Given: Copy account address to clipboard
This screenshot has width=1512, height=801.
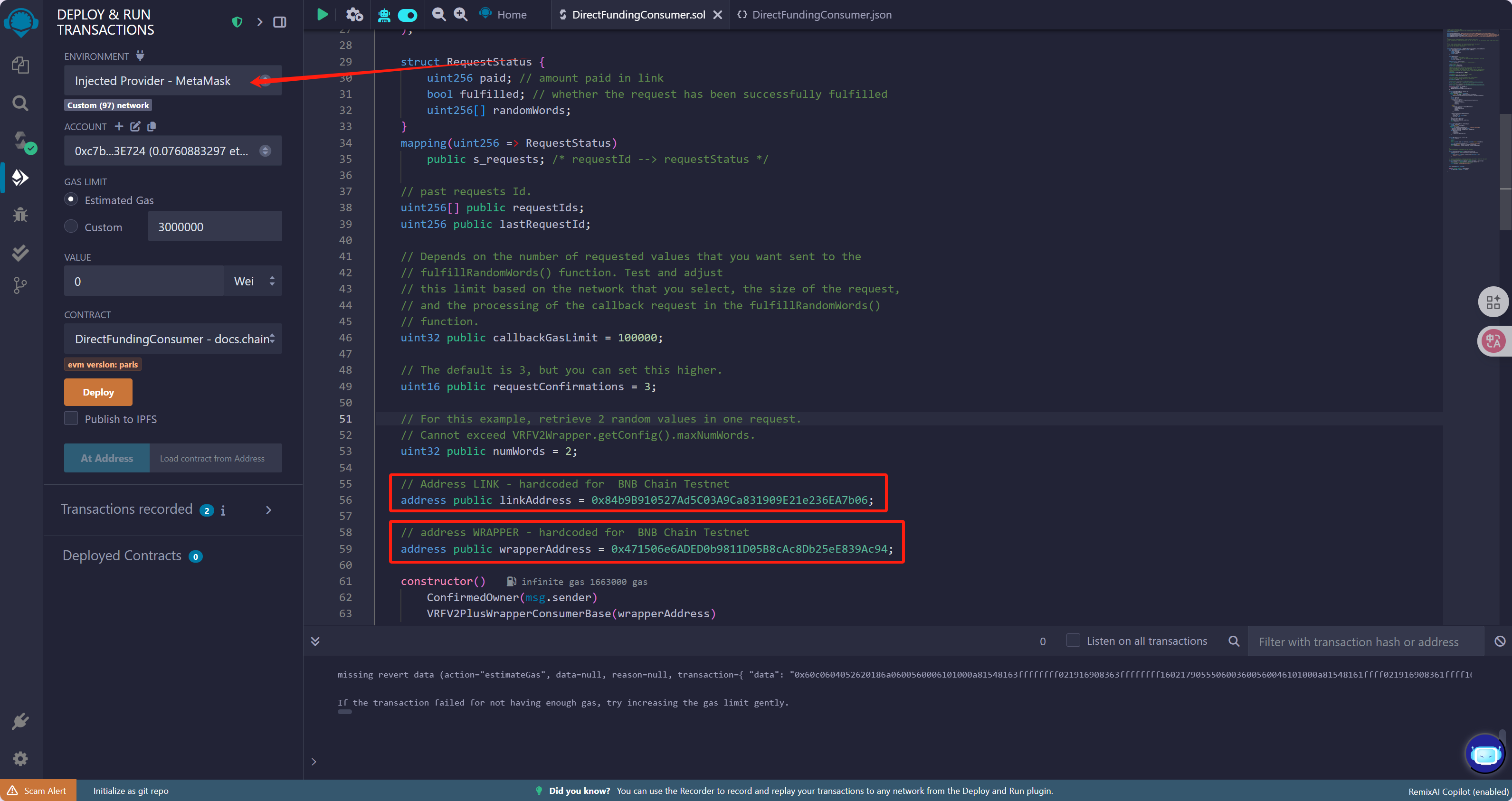Looking at the screenshot, I should pyautogui.click(x=152, y=126).
